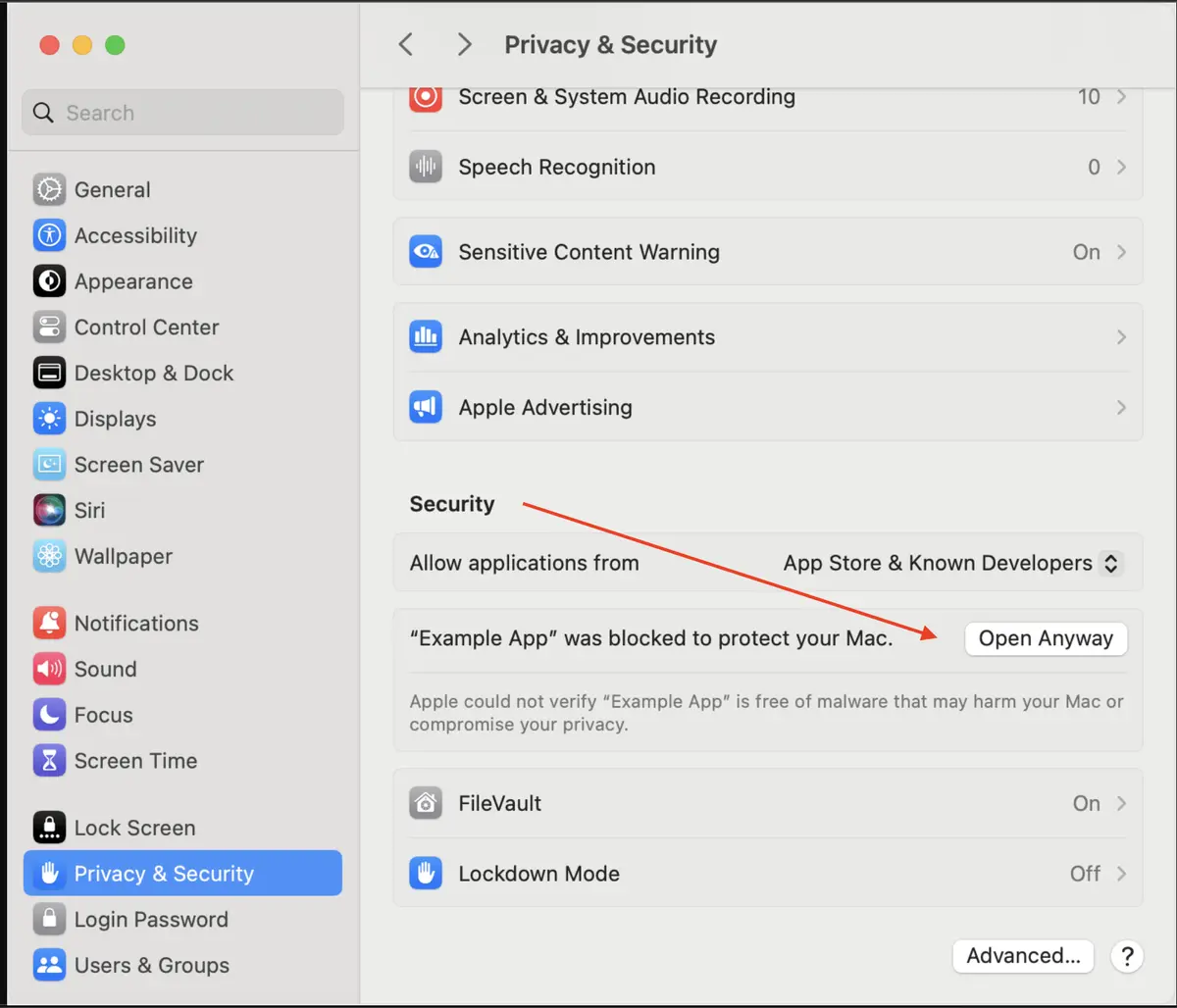The image size is (1177, 1008).
Task: Click the FileVault safe icon
Action: (x=425, y=803)
